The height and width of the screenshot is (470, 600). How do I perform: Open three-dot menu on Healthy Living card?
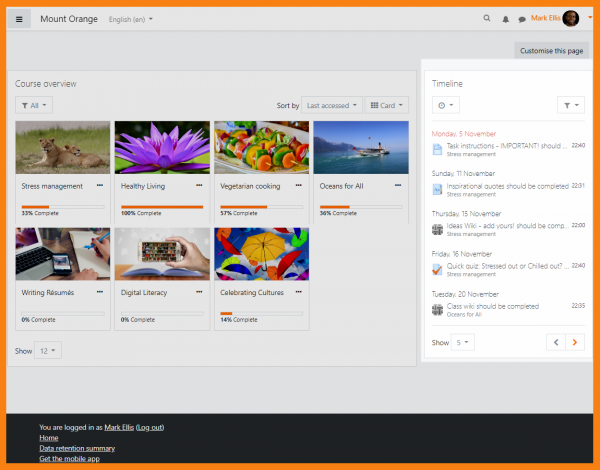coord(199,186)
